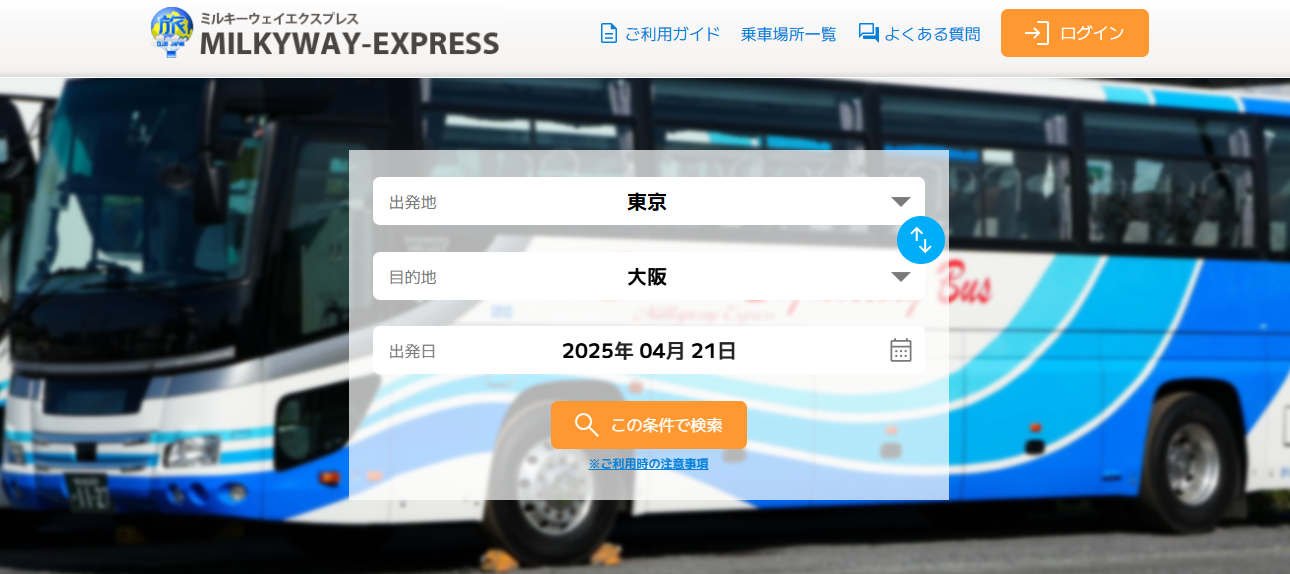Screen dimensions: 1290x574
Task: Click the date field 2025年 04月 21日
Action: tap(649, 350)
